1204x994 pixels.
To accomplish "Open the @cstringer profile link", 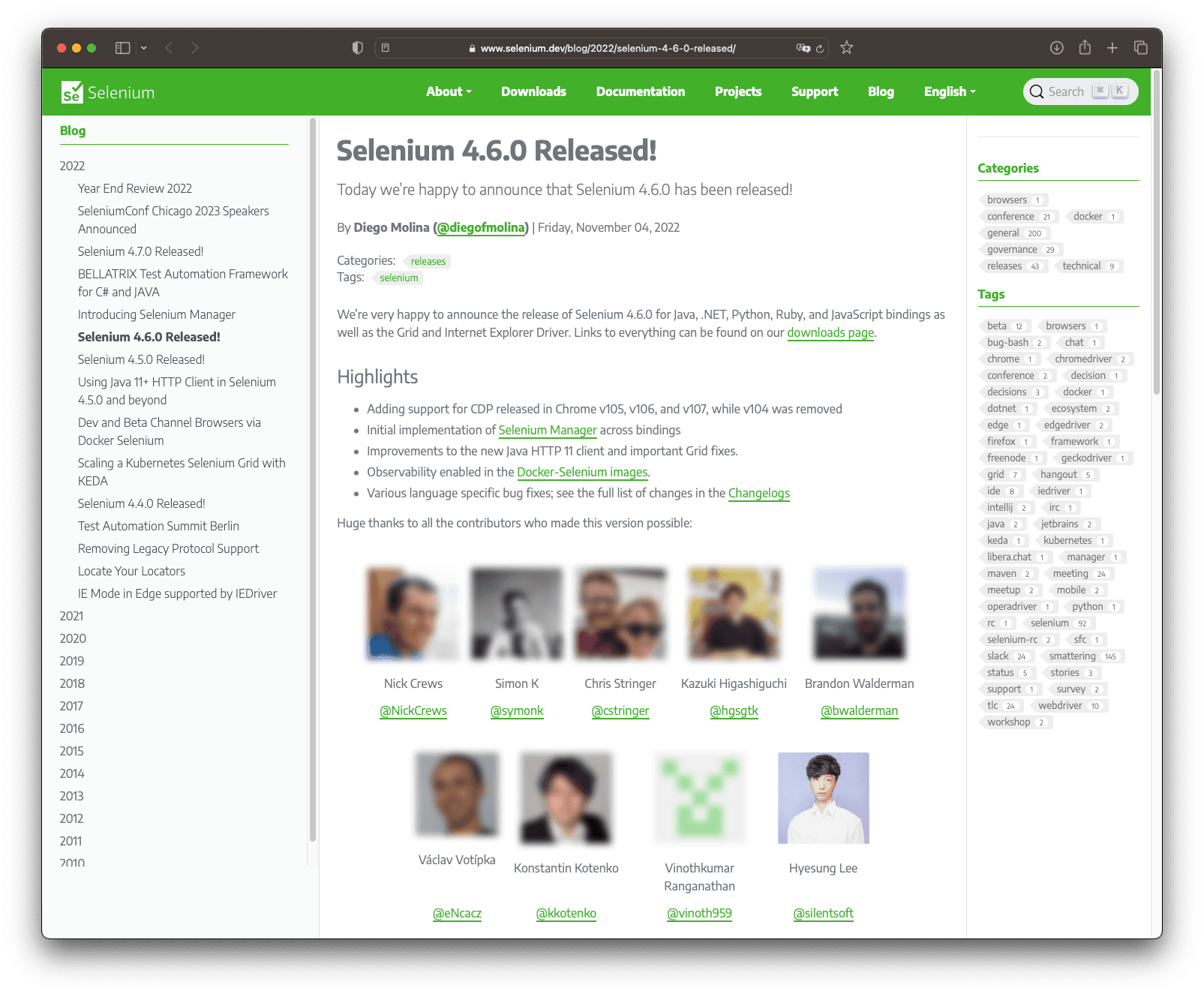I will pyautogui.click(x=620, y=710).
